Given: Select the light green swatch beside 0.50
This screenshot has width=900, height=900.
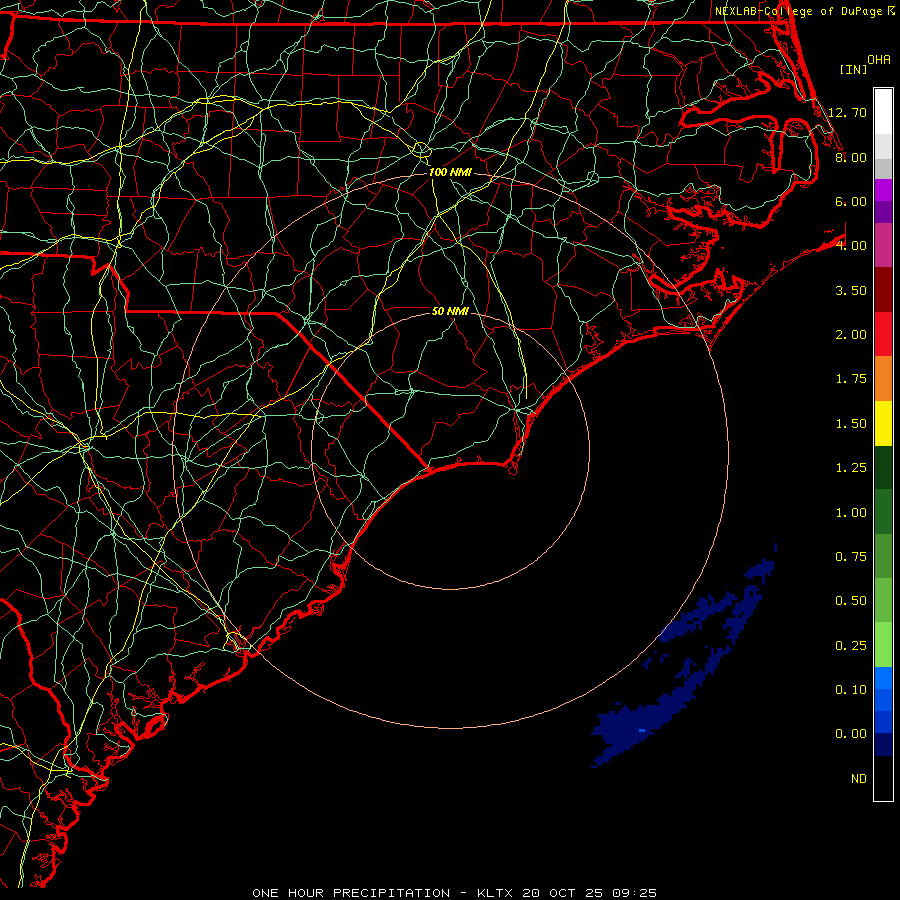Looking at the screenshot, I should pos(883,601).
